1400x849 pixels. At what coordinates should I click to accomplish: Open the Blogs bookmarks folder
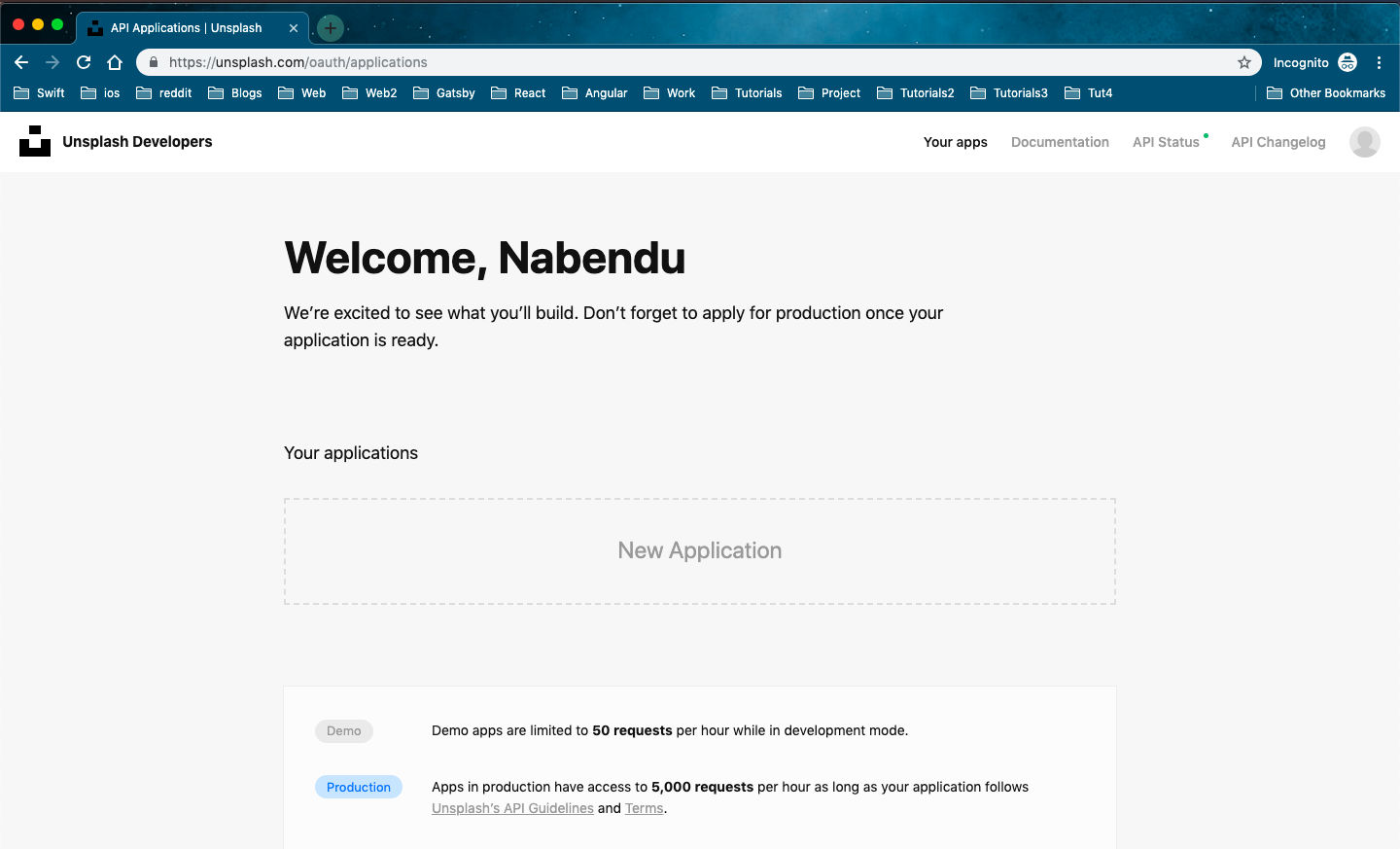tap(235, 93)
